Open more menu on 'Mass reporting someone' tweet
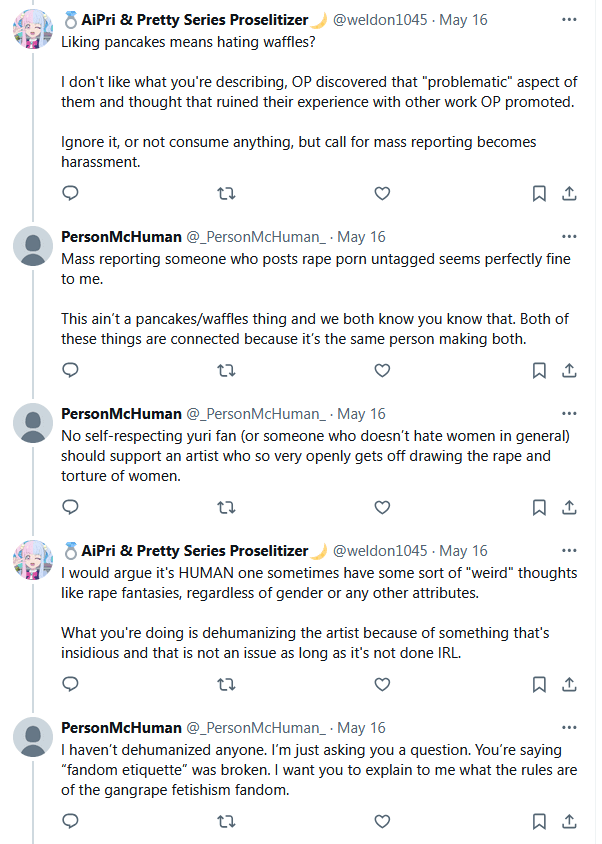Image resolution: width=602 pixels, height=844 pixels. (x=569, y=237)
